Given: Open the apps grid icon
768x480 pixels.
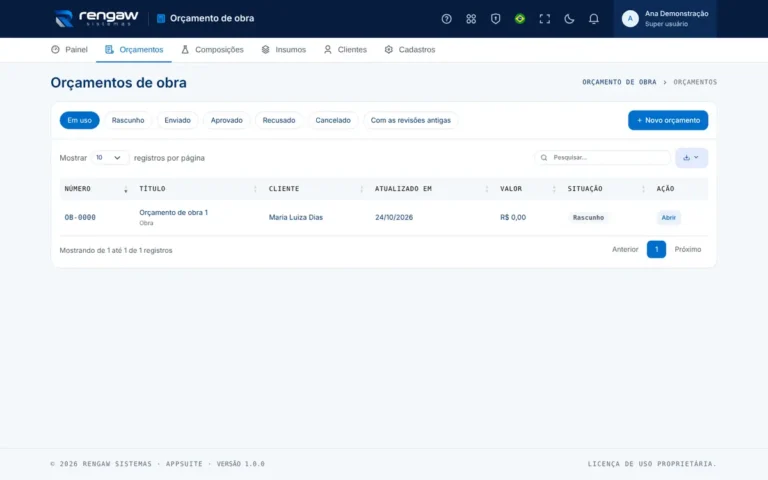Looking at the screenshot, I should coord(471,19).
